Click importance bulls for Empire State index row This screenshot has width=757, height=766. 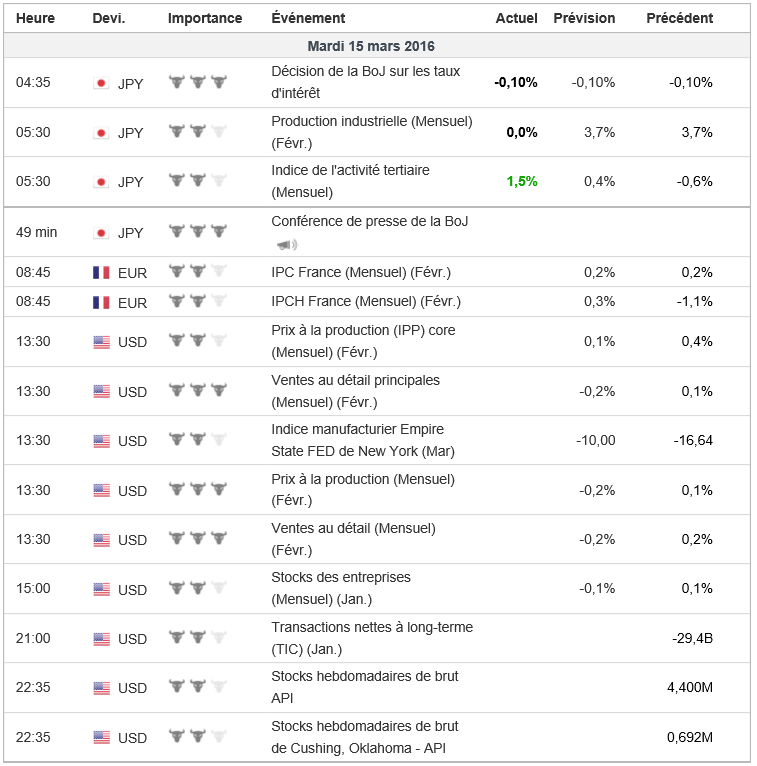point(197,441)
